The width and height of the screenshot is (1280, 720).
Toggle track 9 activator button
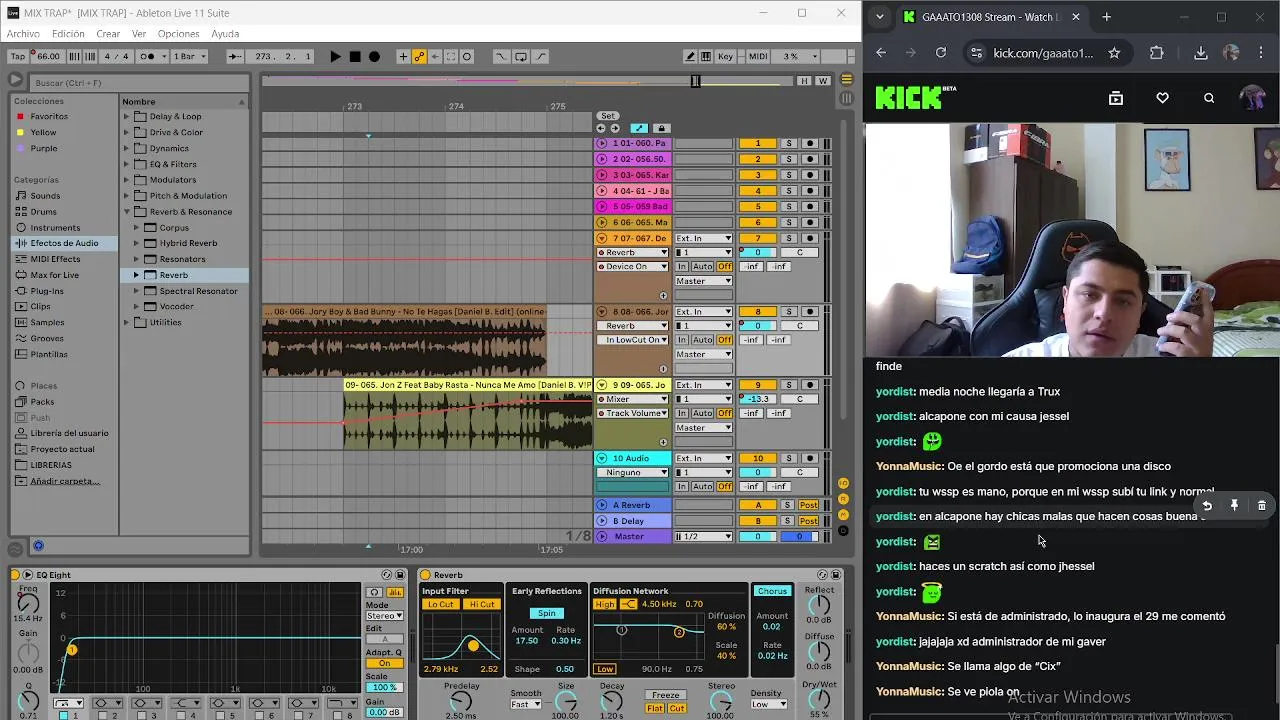pos(757,385)
